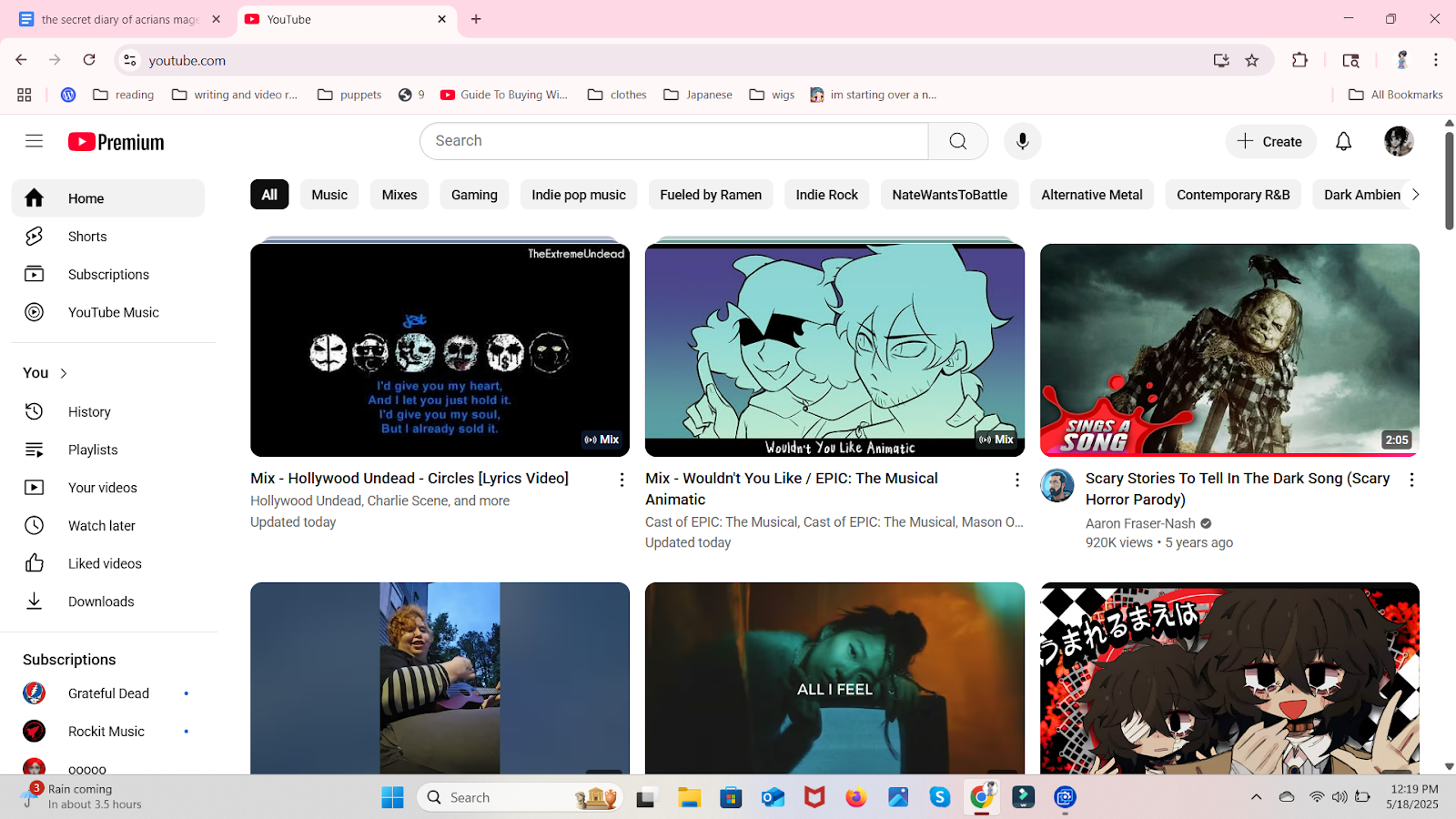Click Aaron Fraser-Nash channel avatar
This screenshot has height=819, width=1456.
click(1057, 486)
